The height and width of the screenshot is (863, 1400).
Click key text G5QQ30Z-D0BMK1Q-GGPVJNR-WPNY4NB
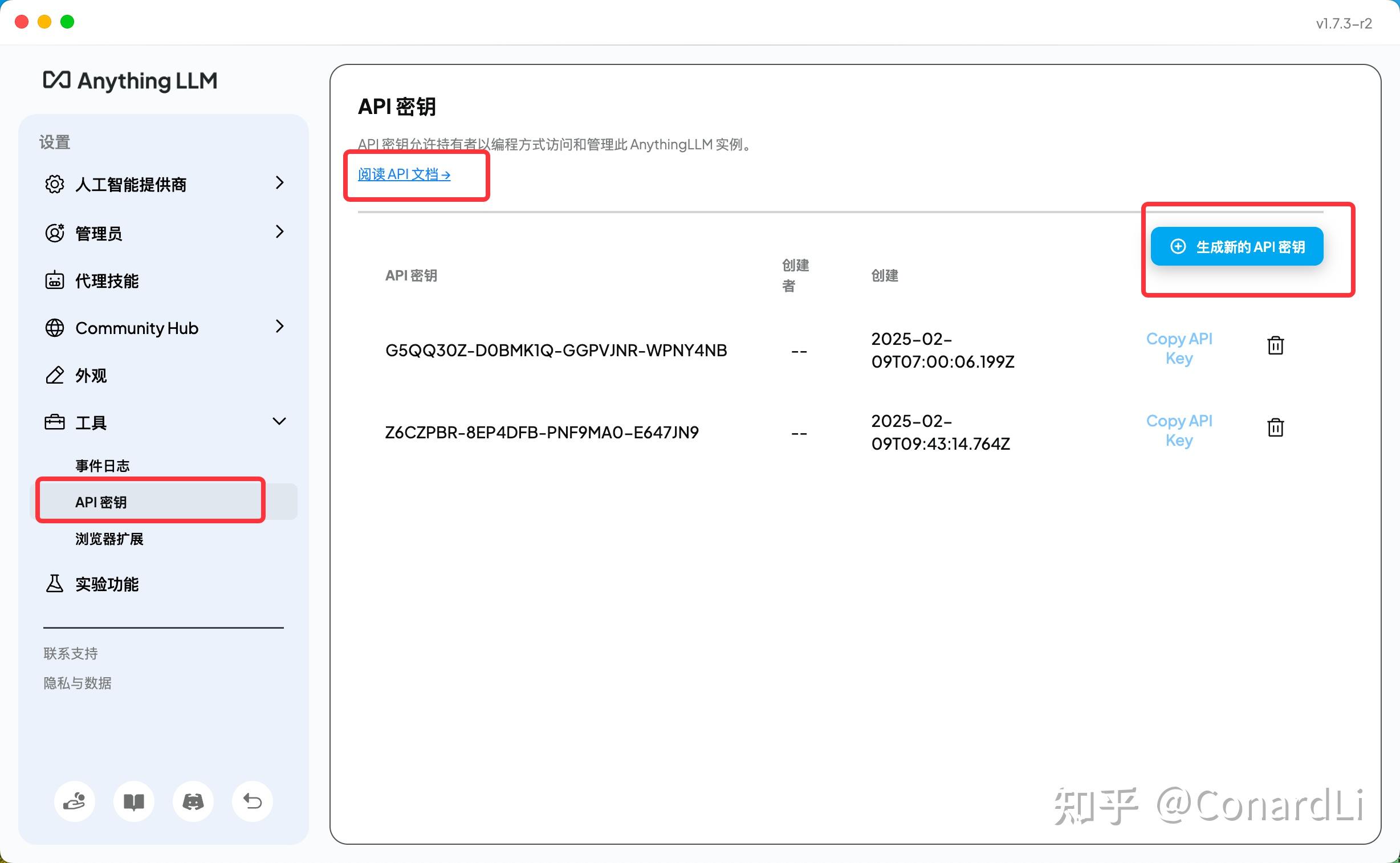tap(556, 350)
